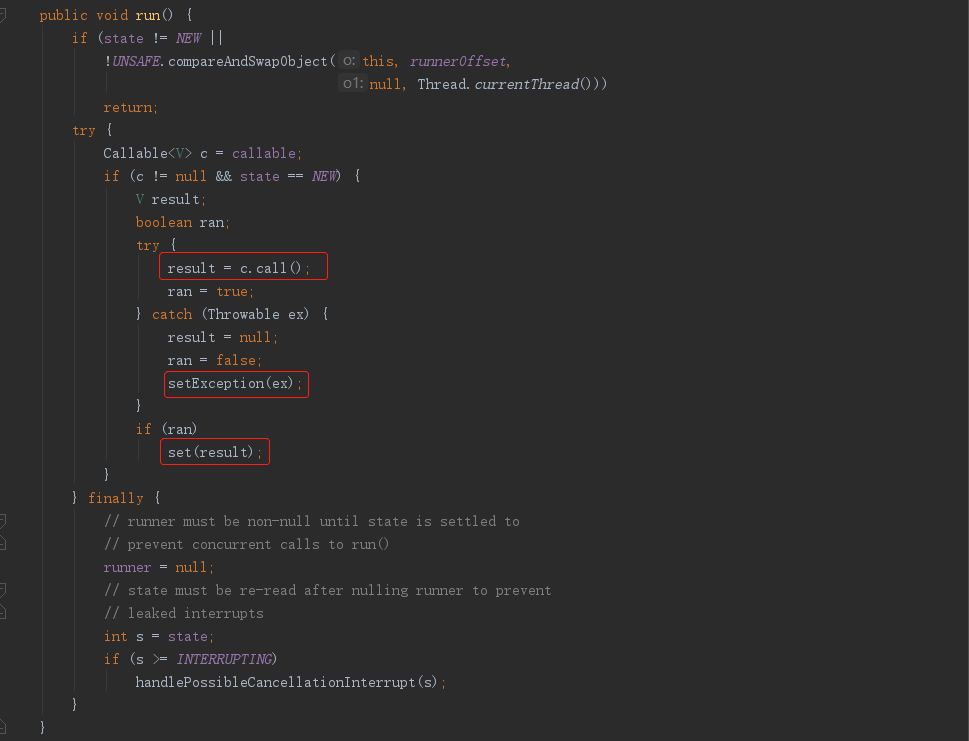Click the 'set(result);' call
The height and width of the screenshot is (741, 969).
tap(214, 452)
